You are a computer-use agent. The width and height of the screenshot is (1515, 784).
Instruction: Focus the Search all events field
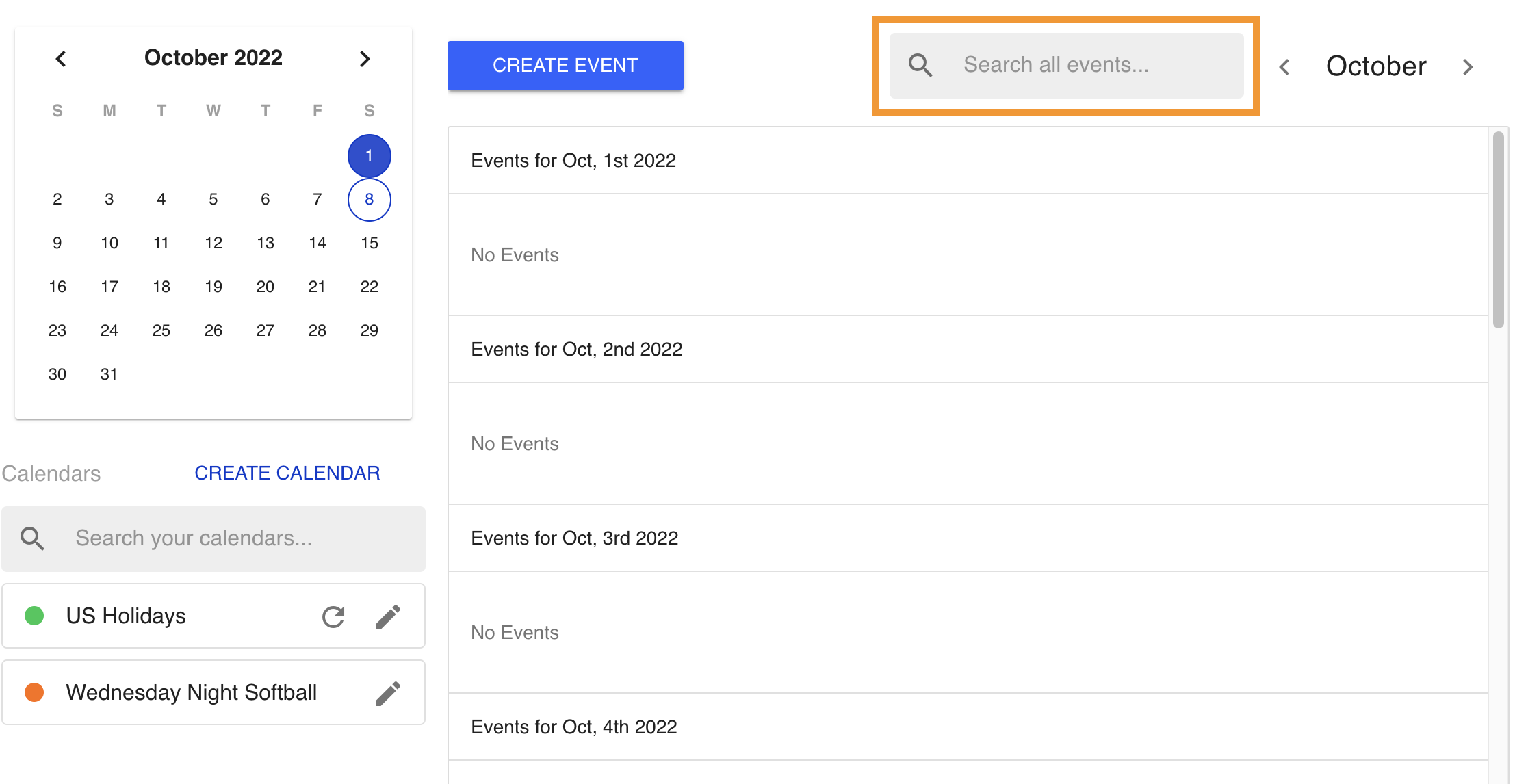click(1066, 65)
